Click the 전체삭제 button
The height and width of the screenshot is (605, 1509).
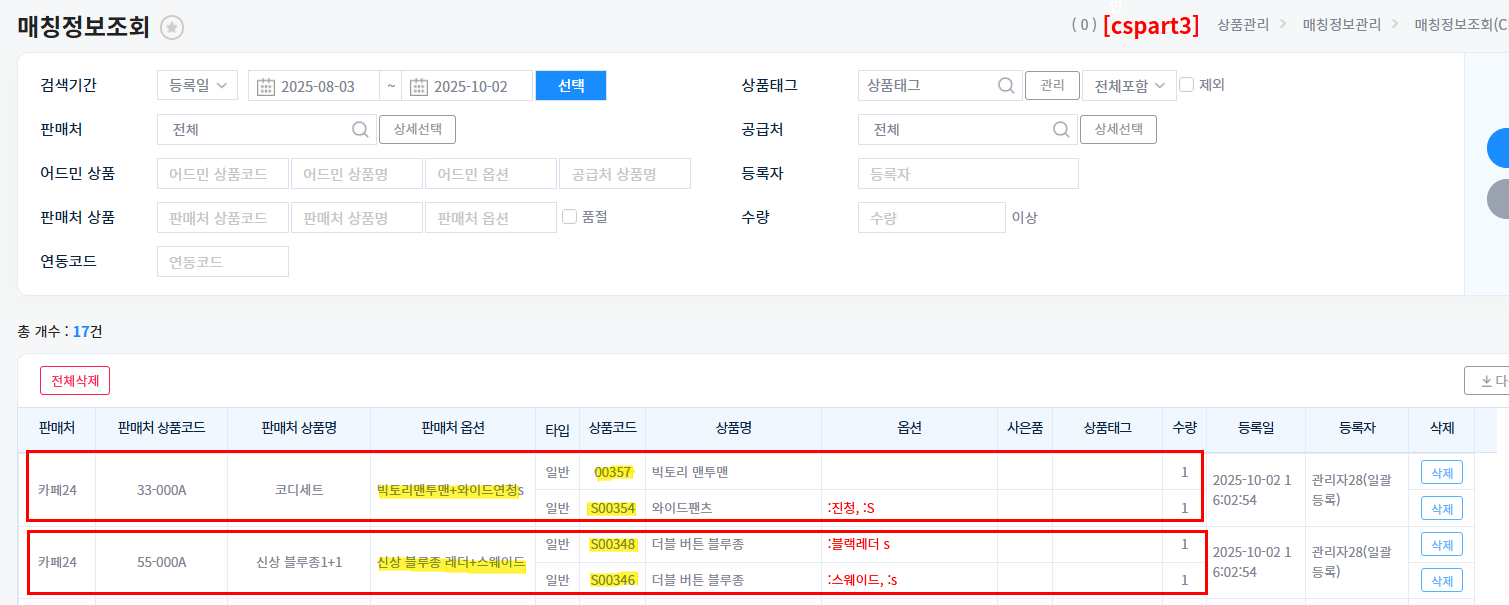pyautogui.click(x=75, y=381)
